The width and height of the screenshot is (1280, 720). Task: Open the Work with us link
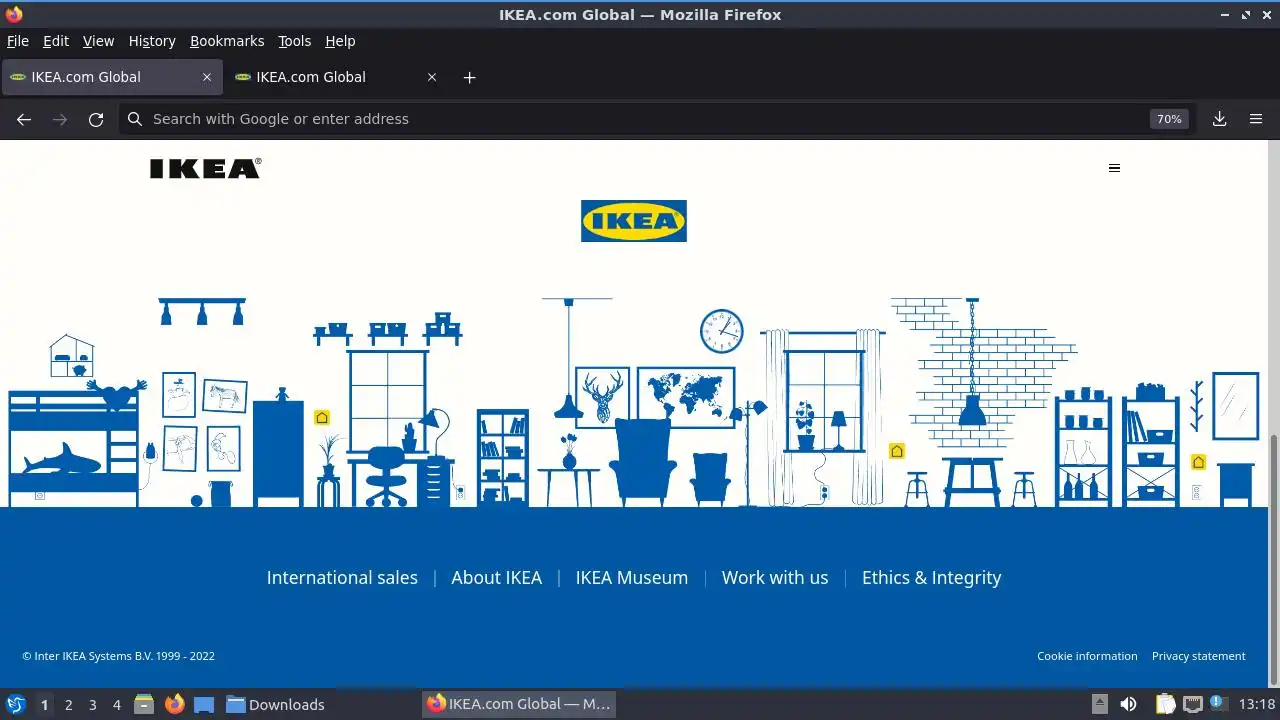[775, 578]
